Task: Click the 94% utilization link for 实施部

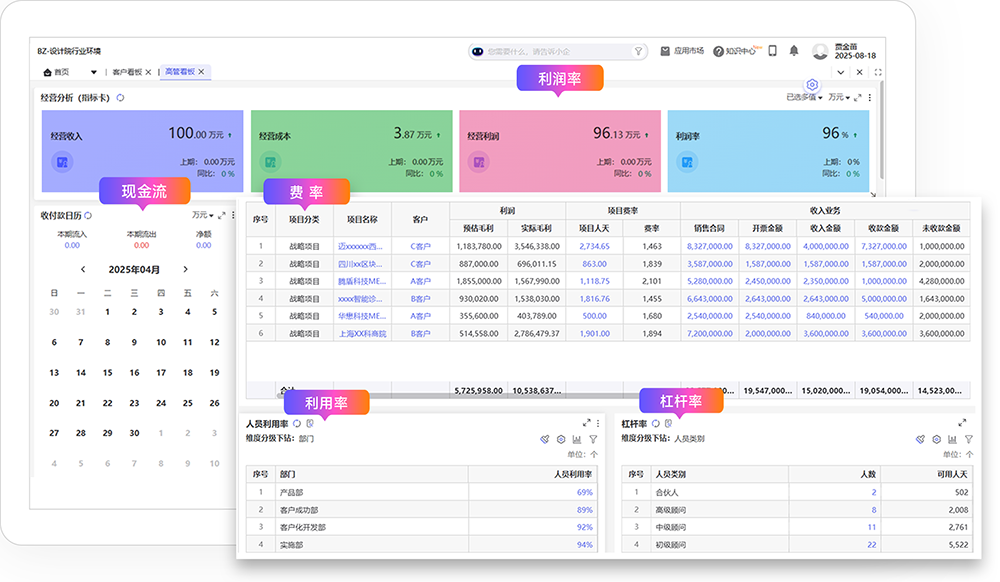Action: 584,545
